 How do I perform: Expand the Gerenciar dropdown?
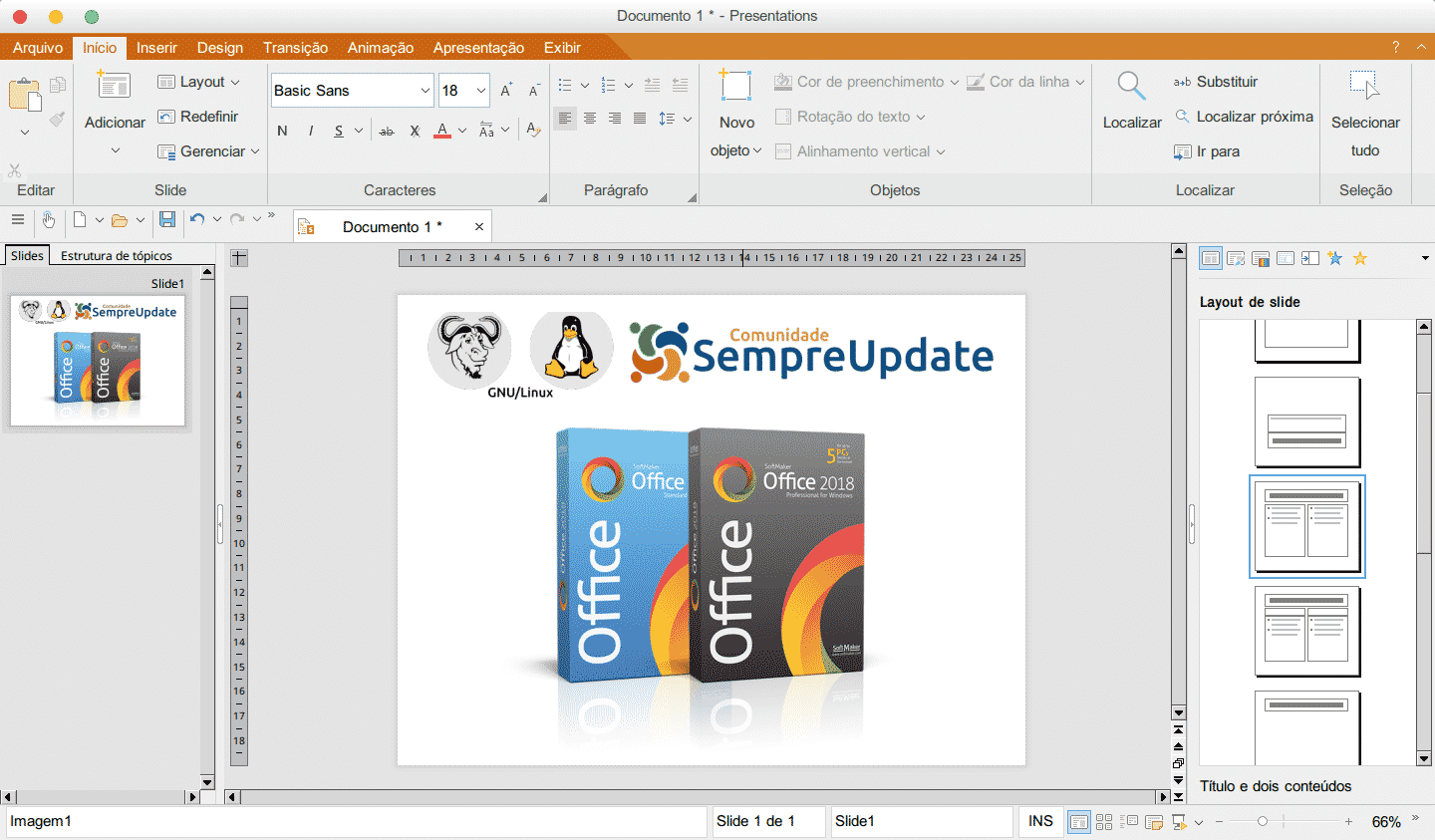tap(255, 151)
